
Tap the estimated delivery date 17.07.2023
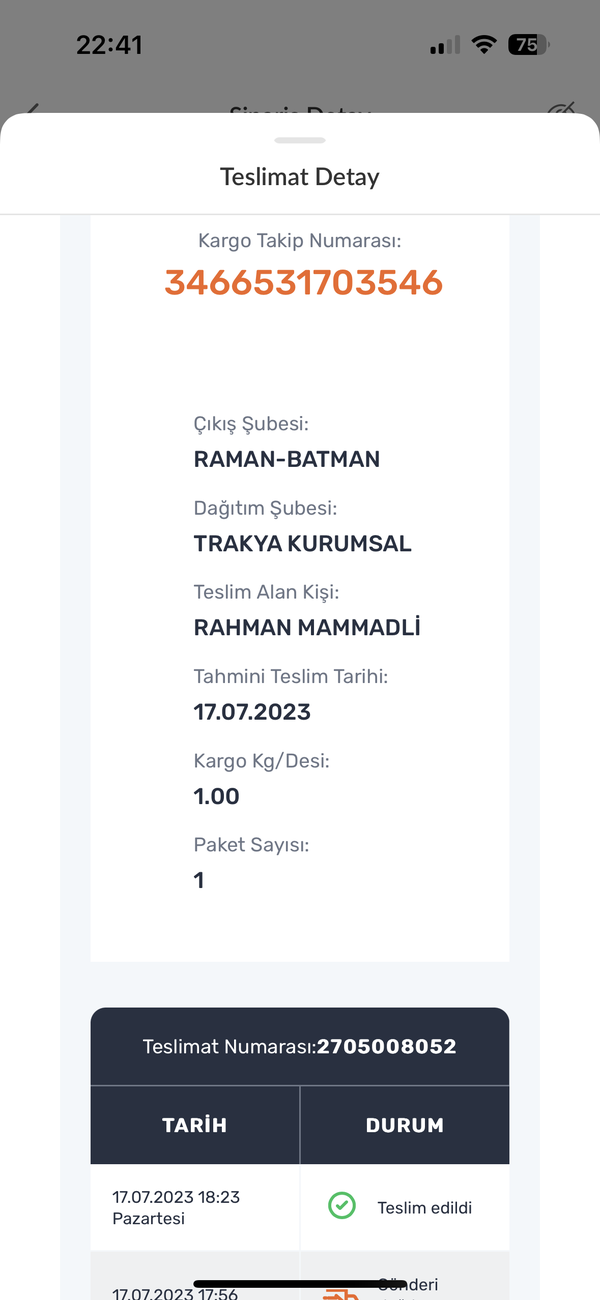tap(252, 712)
